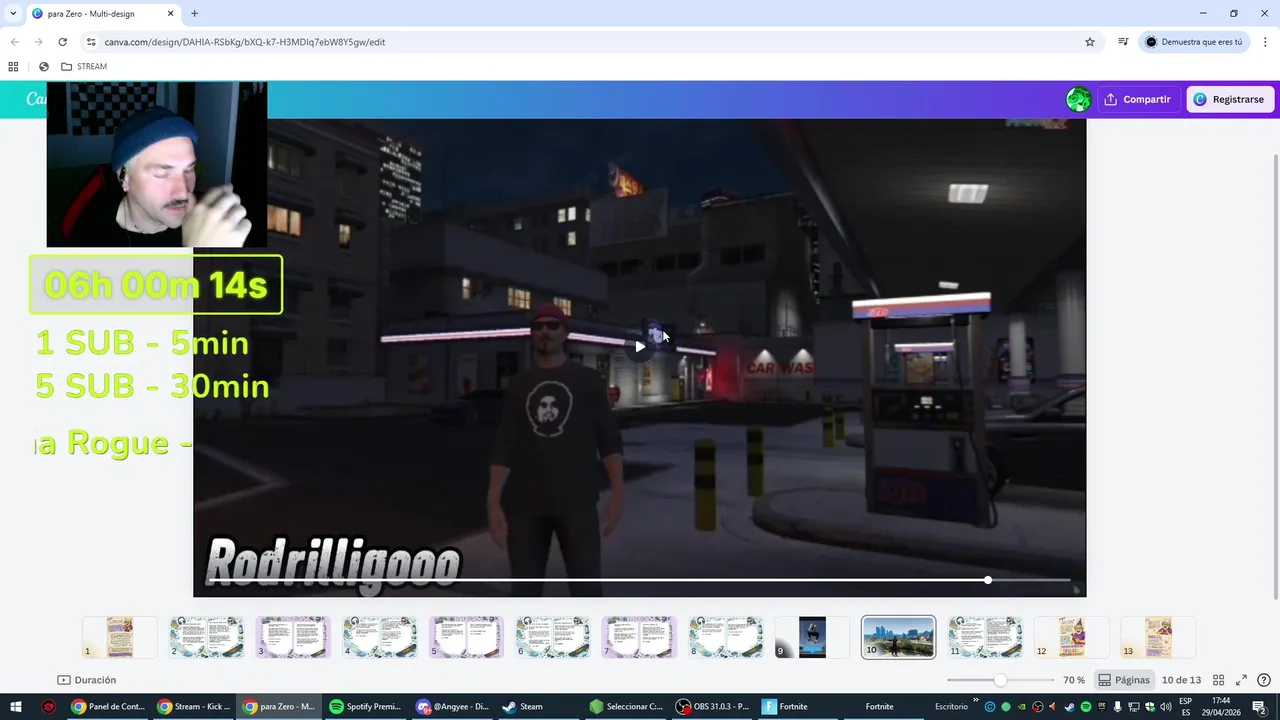Open Spotify Premium from the taskbar
Viewport: 1280px width, 720px height.
point(365,707)
